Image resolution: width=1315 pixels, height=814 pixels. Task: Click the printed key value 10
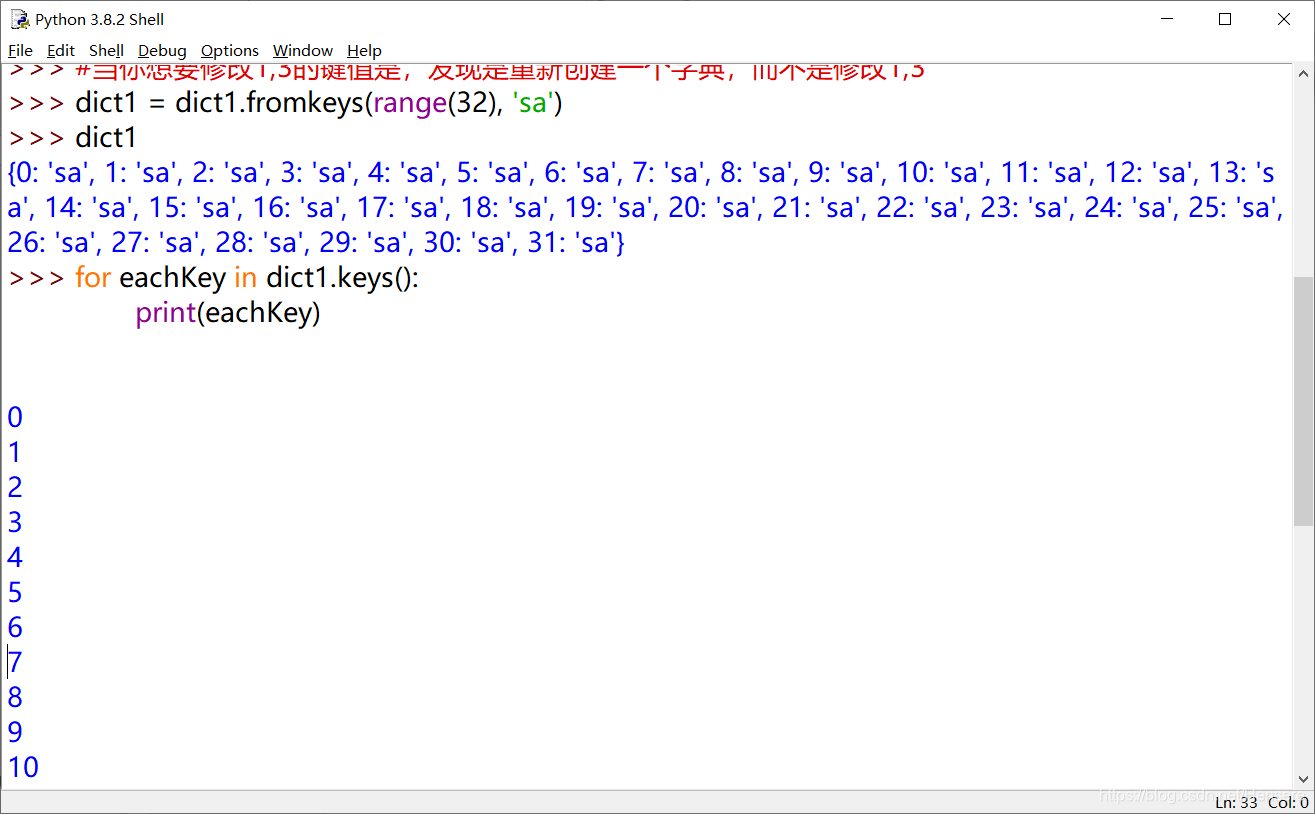click(22, 766)
